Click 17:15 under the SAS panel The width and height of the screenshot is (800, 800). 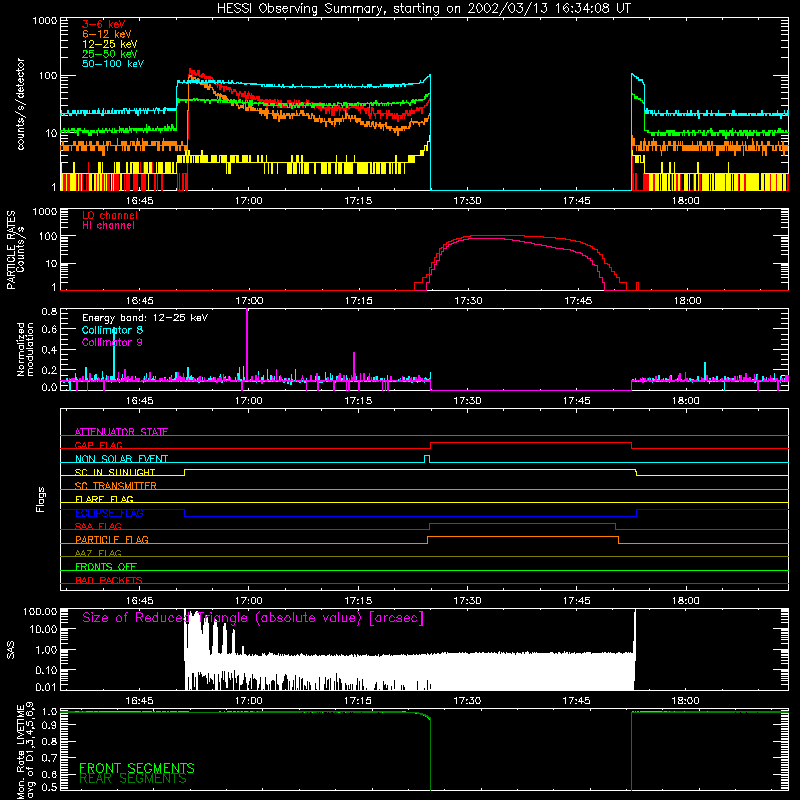(x=358, y=701)
